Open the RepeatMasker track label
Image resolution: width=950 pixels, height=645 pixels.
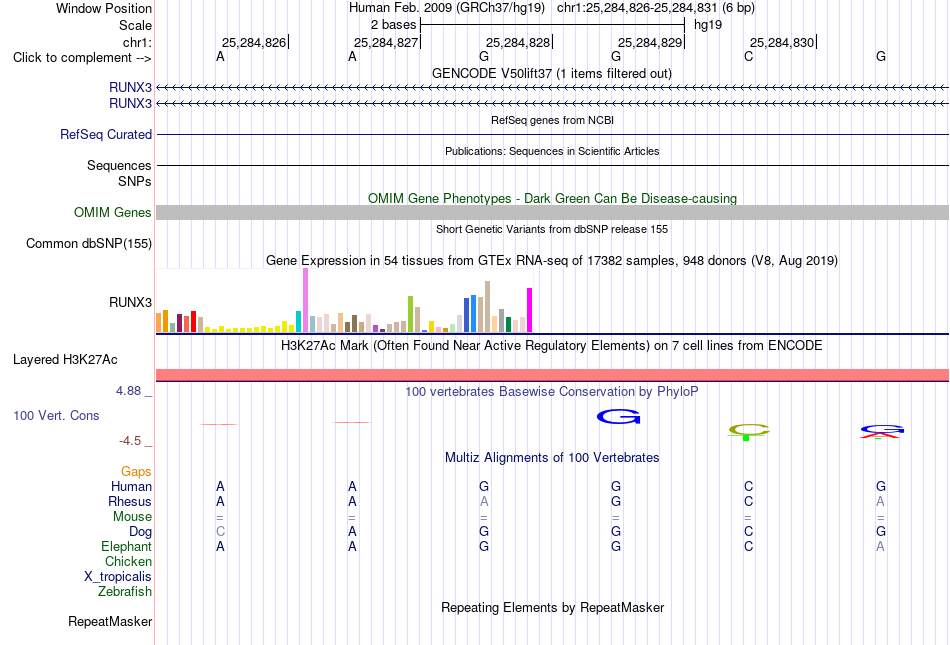click(110, 621)
